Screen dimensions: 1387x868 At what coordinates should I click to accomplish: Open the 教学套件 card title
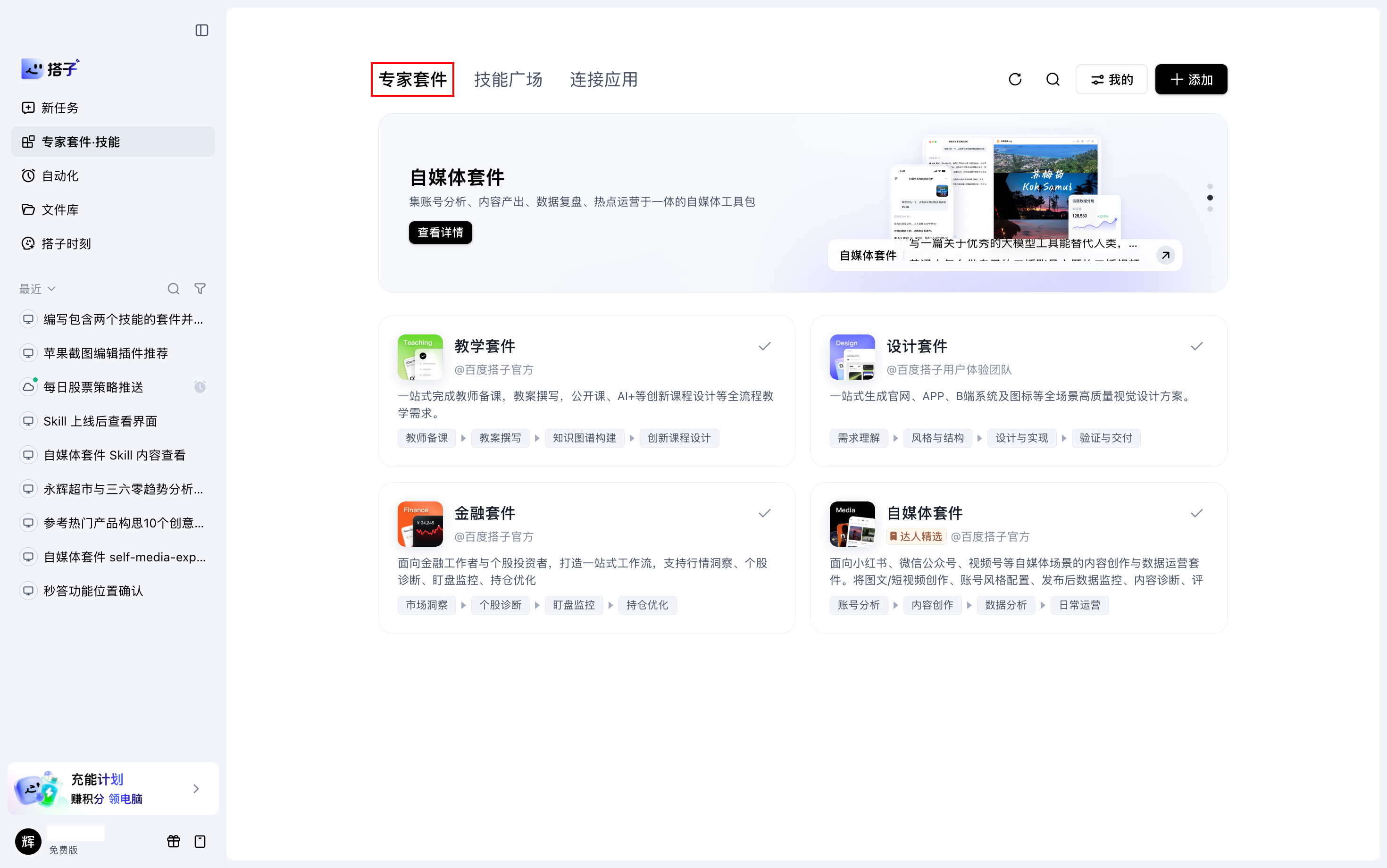click(x=485, y=346)
